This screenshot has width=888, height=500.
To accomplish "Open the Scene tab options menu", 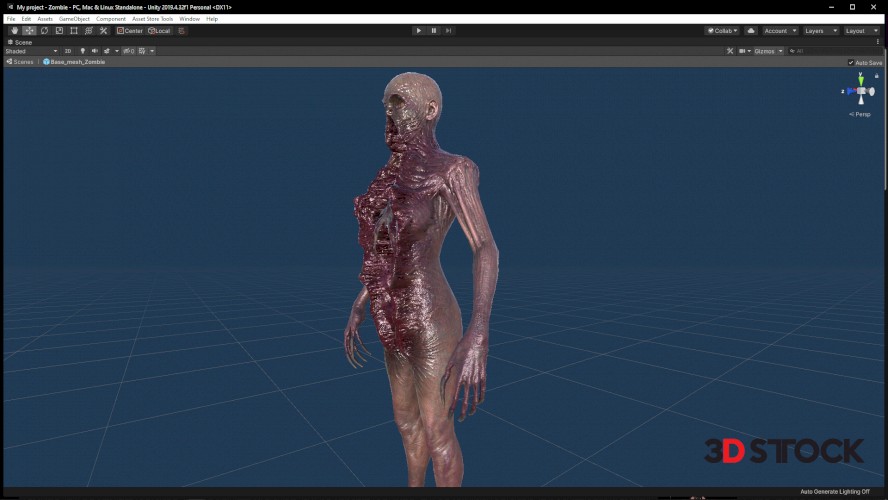I will [878, 42].
